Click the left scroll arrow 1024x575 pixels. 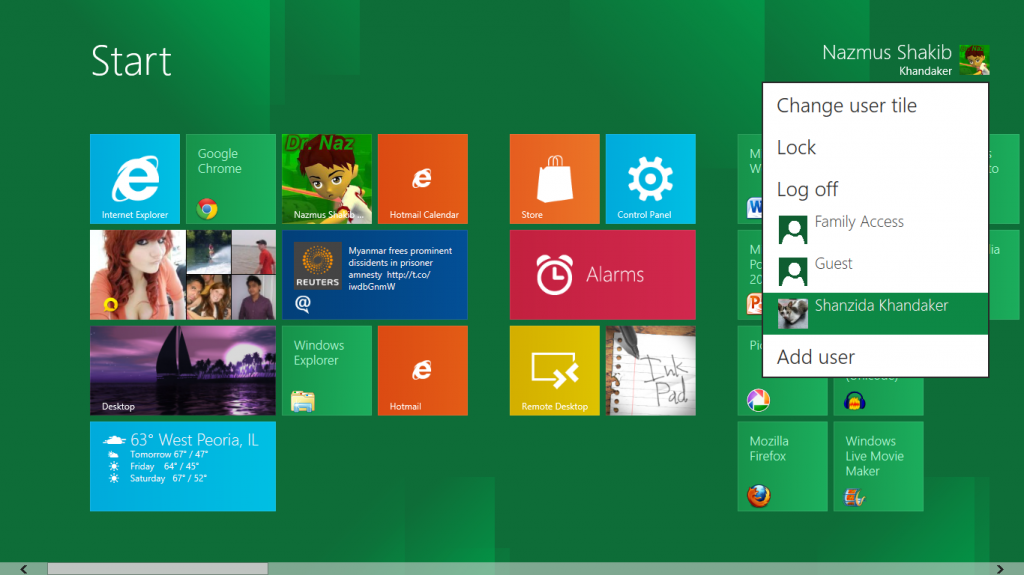[x=24, y=569]
